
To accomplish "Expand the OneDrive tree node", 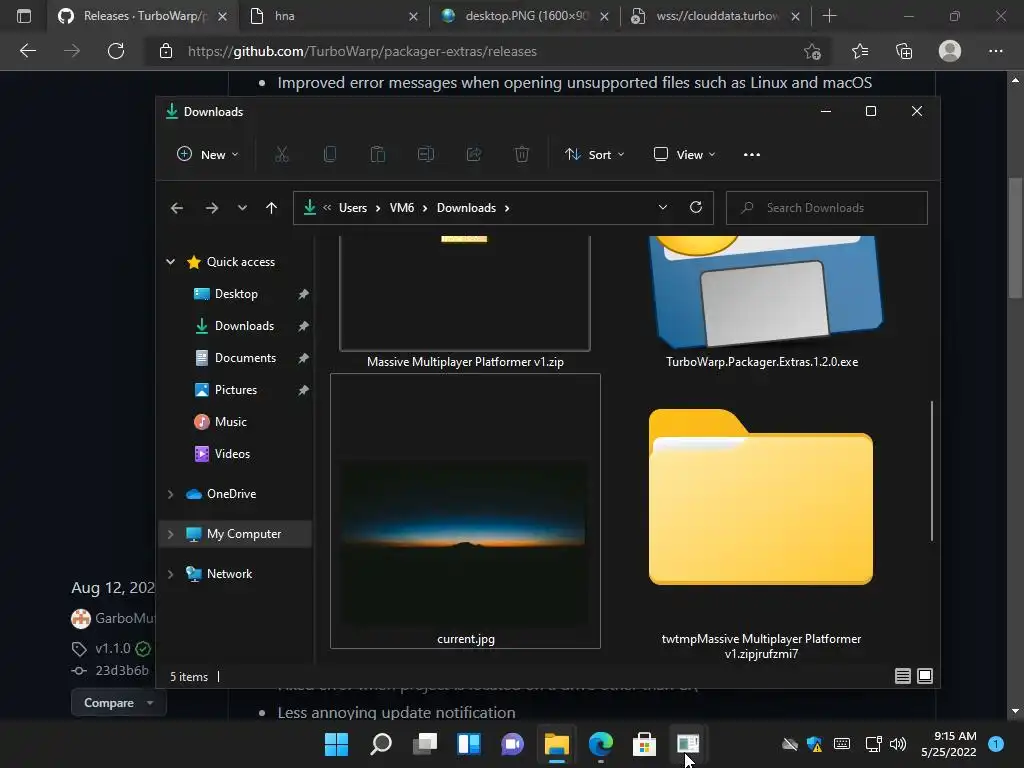I will click(x=170, y=494).
